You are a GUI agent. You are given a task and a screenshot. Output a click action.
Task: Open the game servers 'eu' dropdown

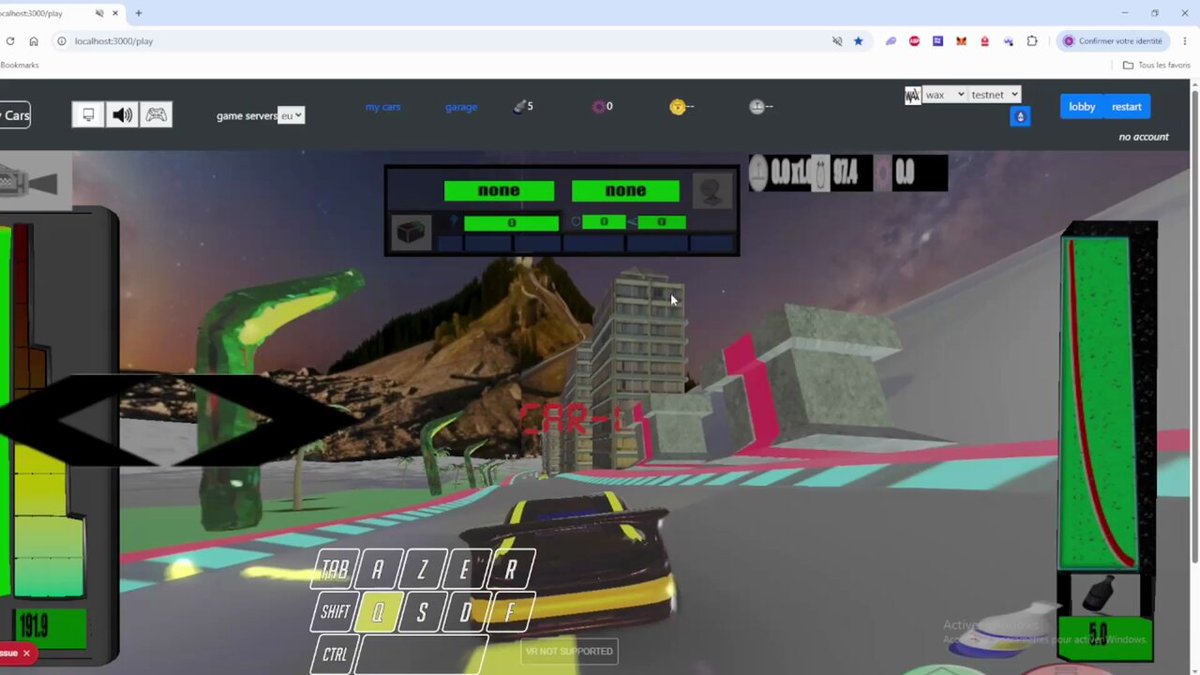(291, 116)
